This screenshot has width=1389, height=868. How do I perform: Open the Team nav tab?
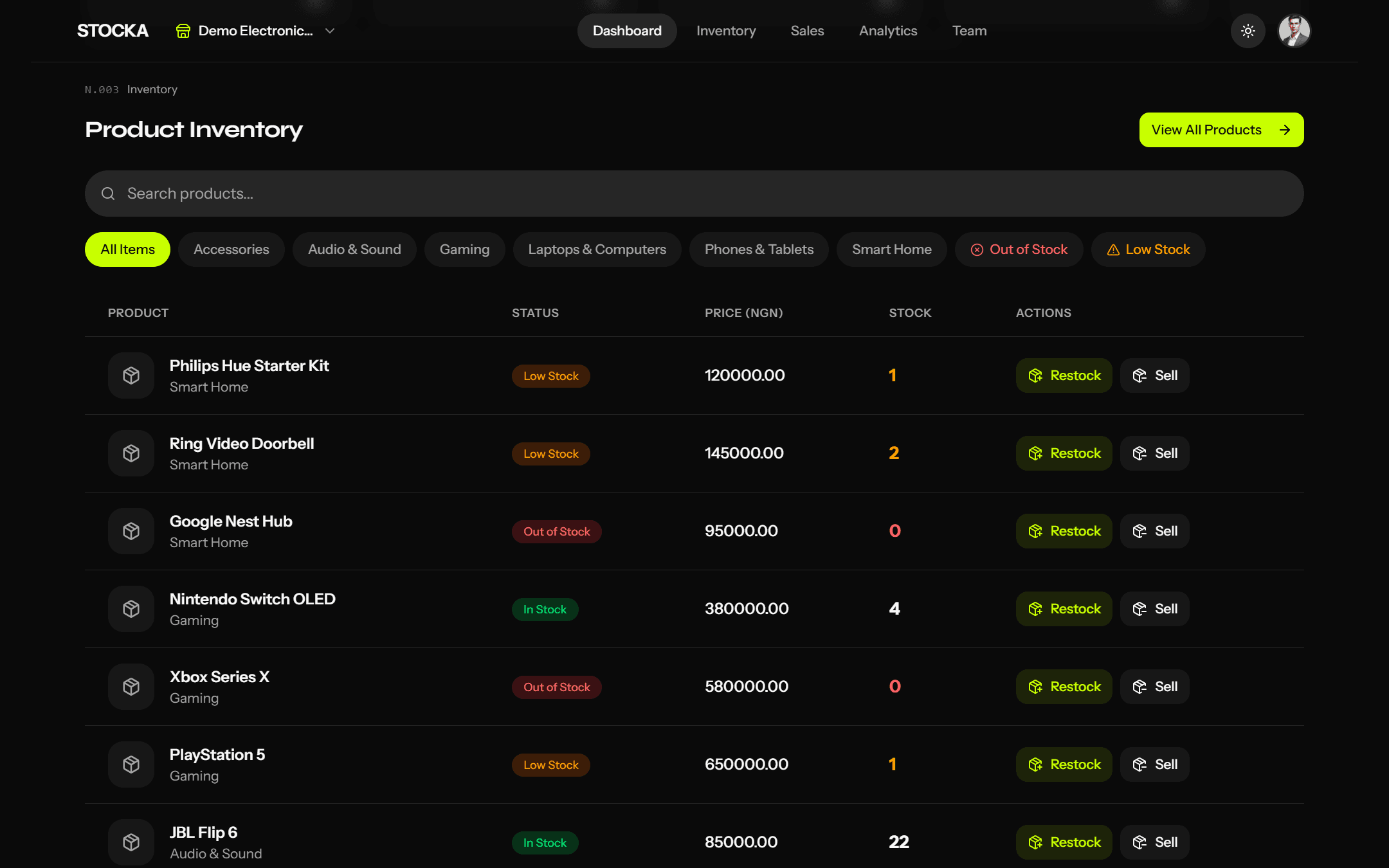tap(969, 31)
